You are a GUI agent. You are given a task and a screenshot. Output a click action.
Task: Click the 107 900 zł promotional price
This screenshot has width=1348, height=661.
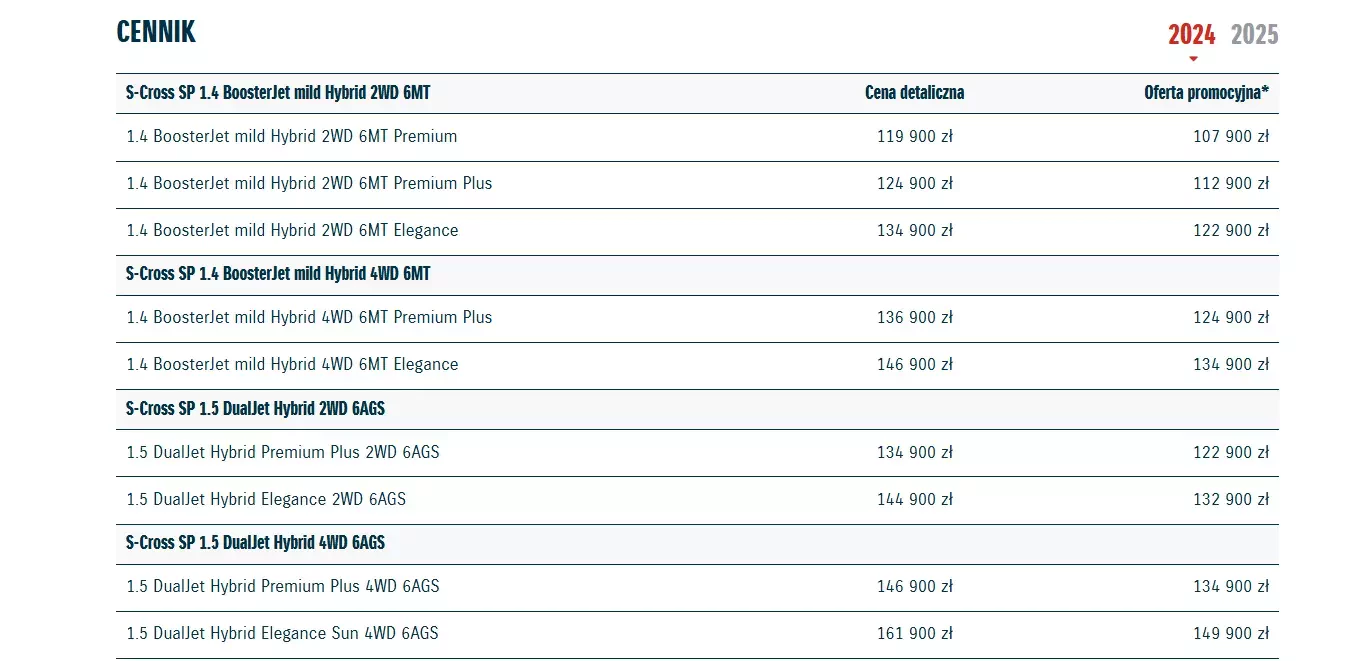tap(1230, 137)
